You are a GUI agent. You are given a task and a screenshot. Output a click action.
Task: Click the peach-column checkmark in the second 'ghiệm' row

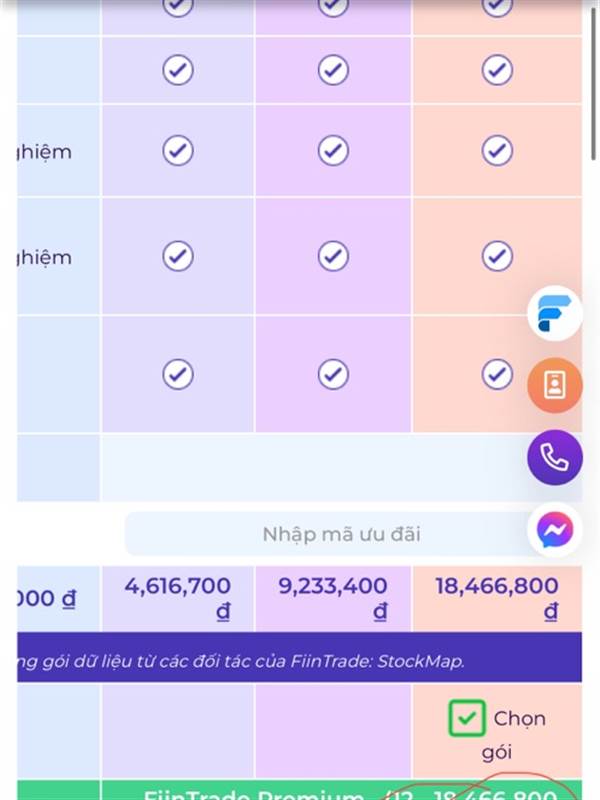coord(497,256)
